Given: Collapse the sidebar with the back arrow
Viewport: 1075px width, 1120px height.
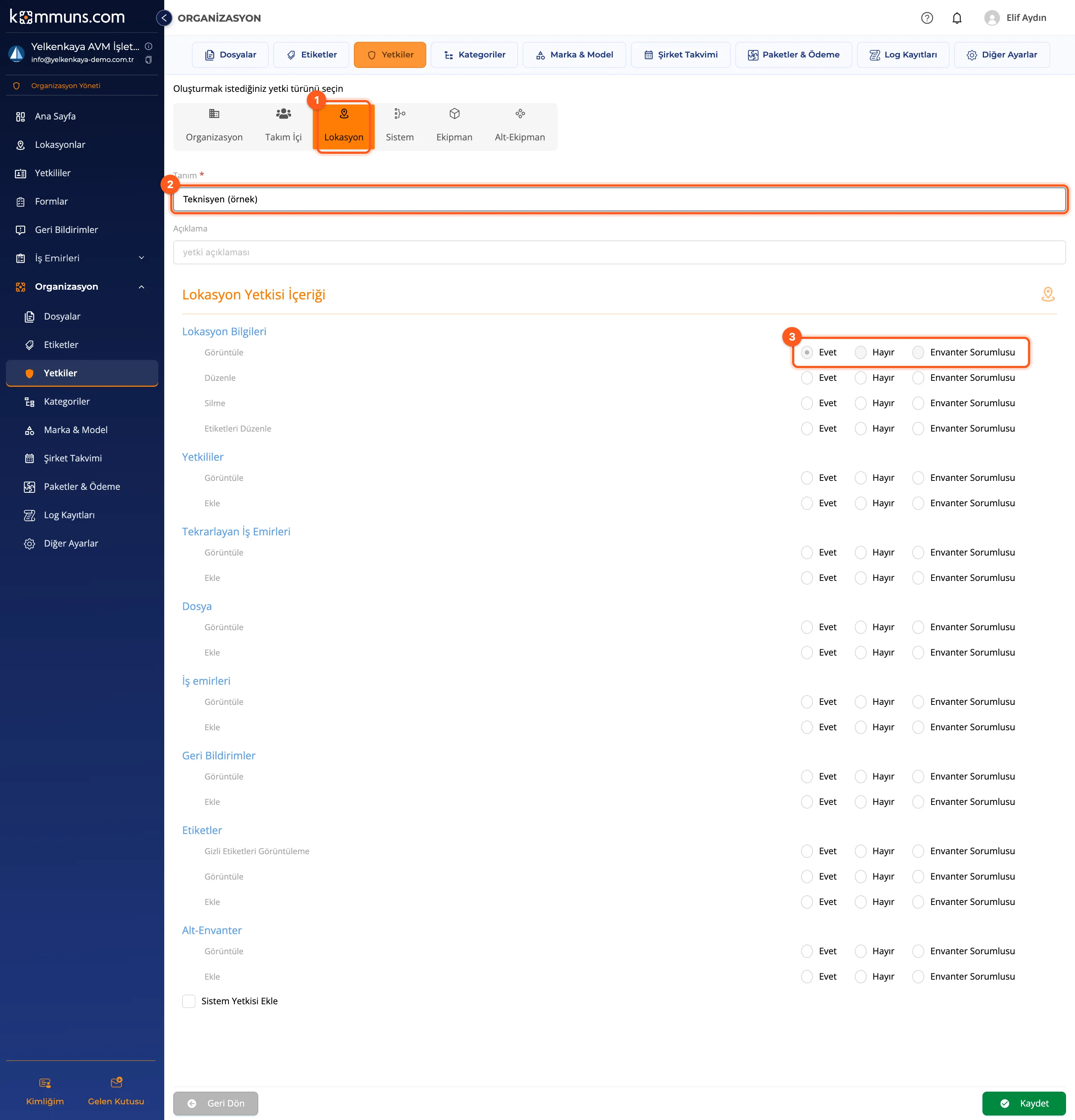Looking at the screenshot, I should pyautogui.click(x=164, y=18).
